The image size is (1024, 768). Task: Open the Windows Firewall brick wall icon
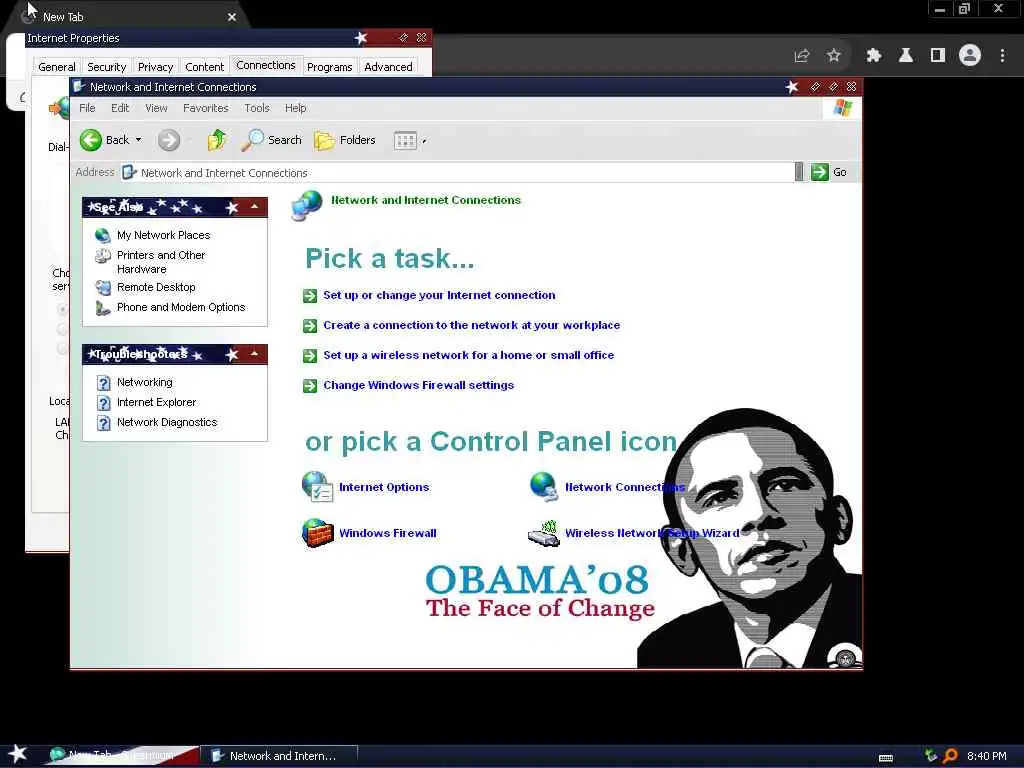[317, 533]
